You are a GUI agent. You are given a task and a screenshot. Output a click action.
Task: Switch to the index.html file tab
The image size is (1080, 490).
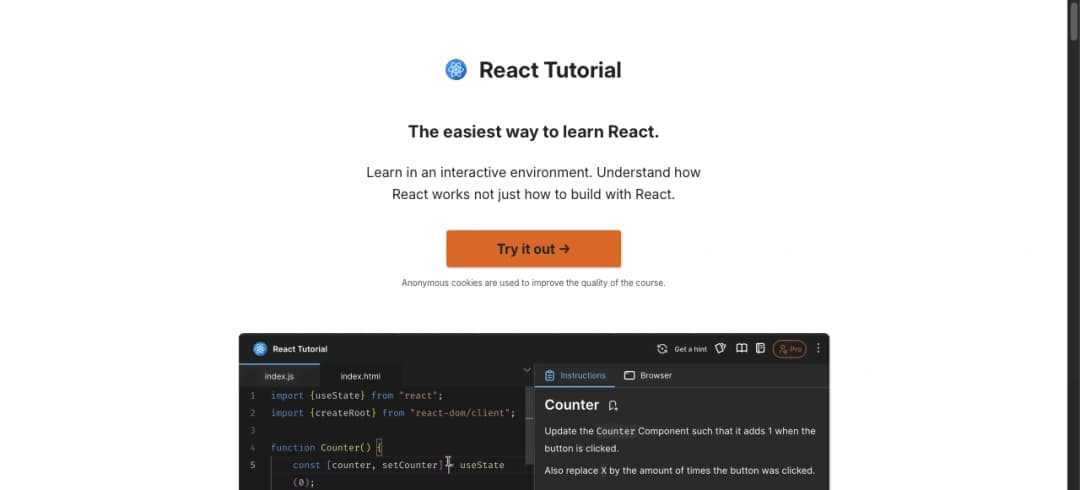[360, 376]
